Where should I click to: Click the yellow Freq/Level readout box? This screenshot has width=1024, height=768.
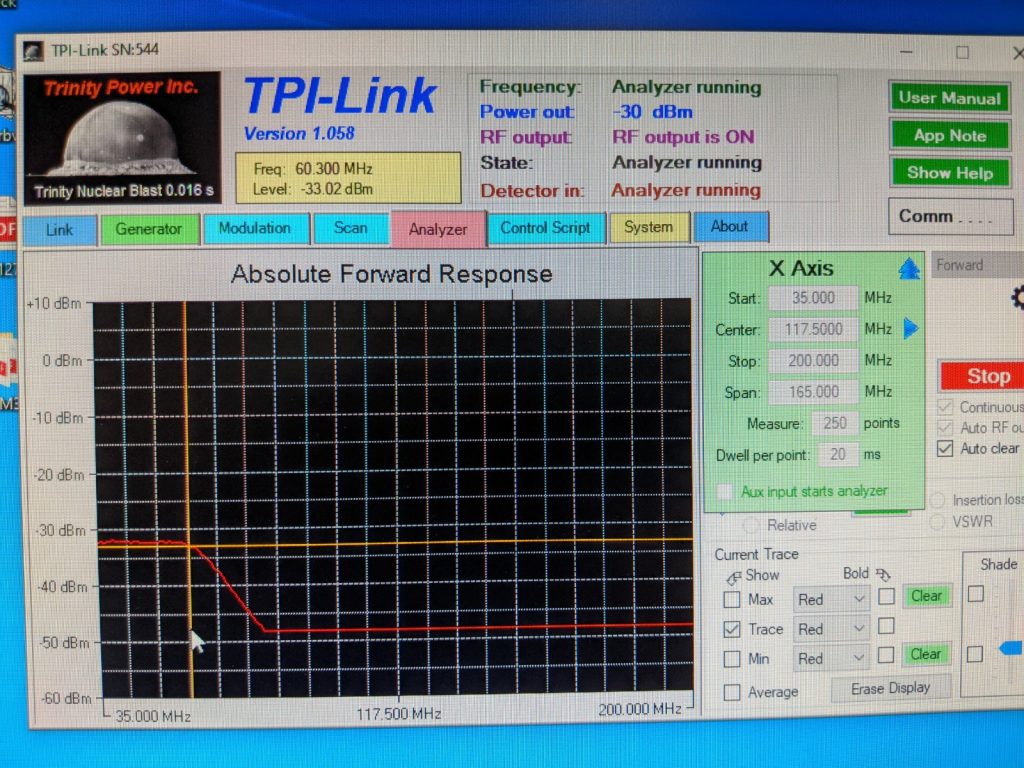pos(348,178)
